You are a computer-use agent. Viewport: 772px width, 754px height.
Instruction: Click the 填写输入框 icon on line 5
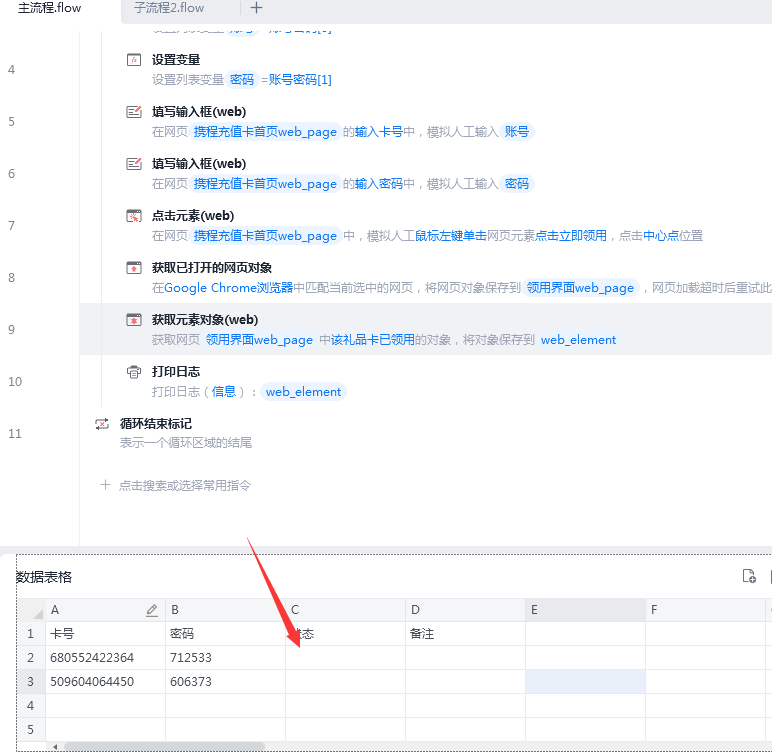[x=134, y=112]
